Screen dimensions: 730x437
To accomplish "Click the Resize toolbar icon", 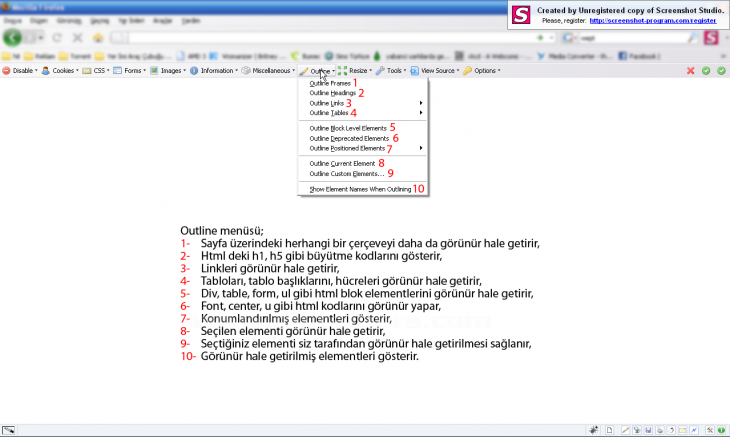I will coord(343,71).
